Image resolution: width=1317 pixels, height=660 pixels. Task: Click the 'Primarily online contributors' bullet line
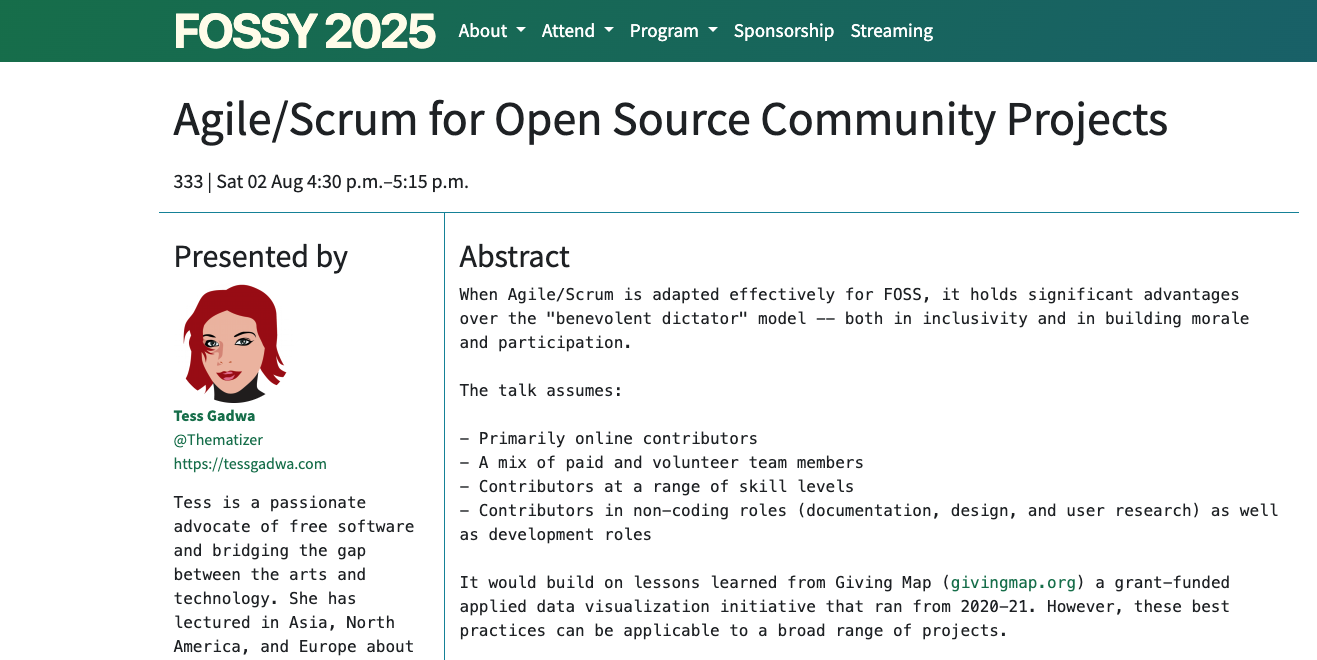609,438
